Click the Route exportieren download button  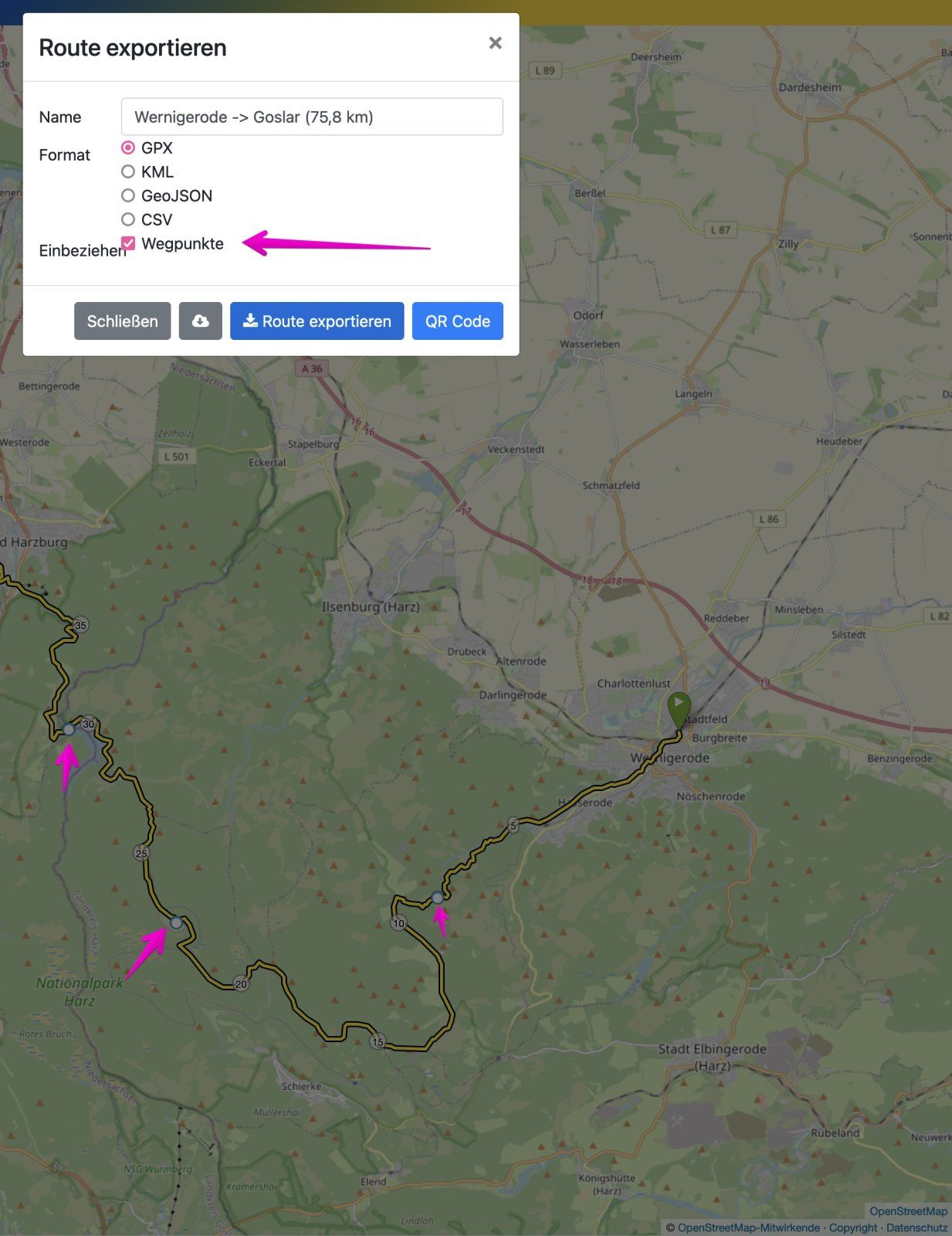[x=317, y=321]
